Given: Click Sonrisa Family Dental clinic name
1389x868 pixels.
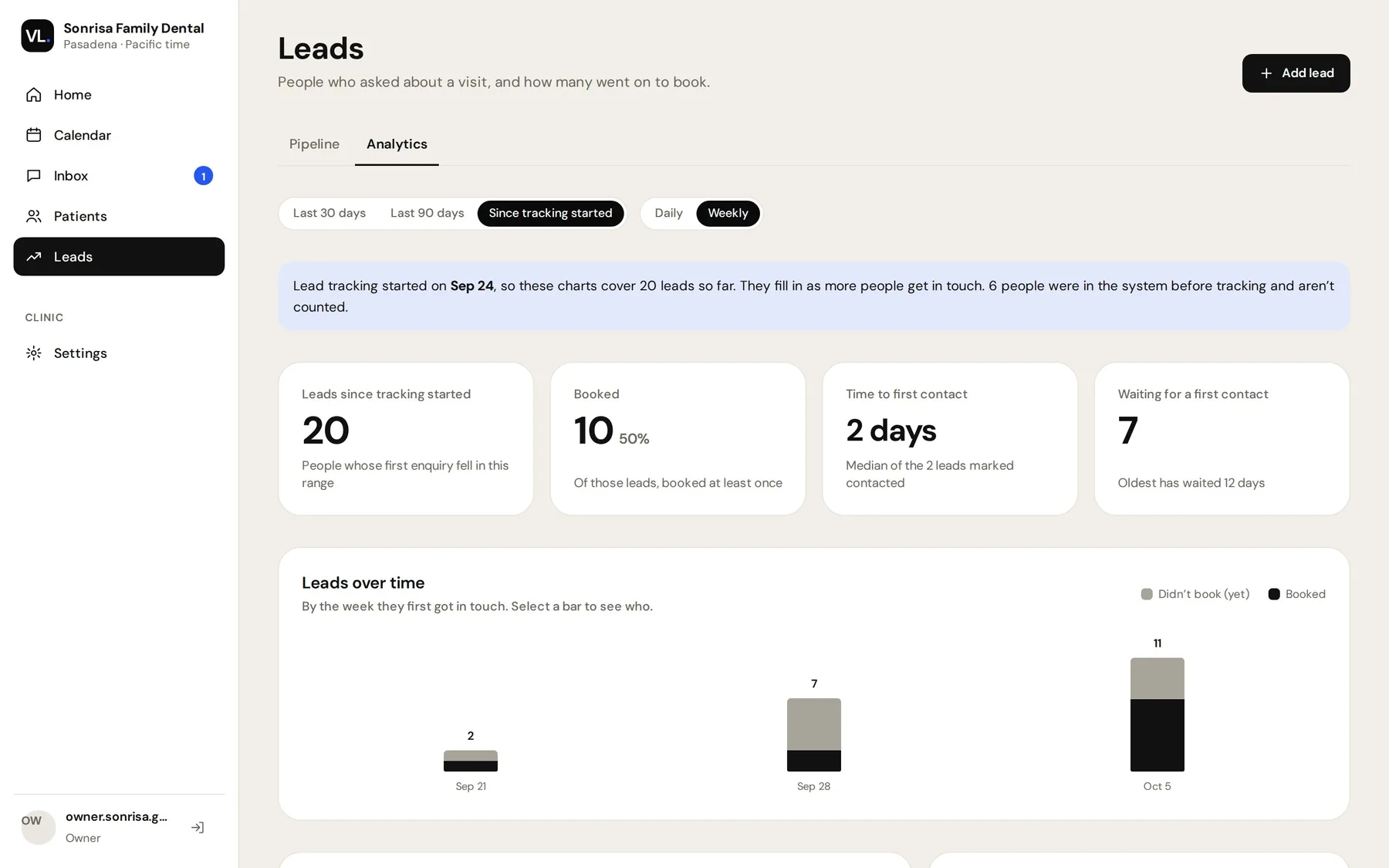Looking at the screenshot, I should click(x=133, y=28).
